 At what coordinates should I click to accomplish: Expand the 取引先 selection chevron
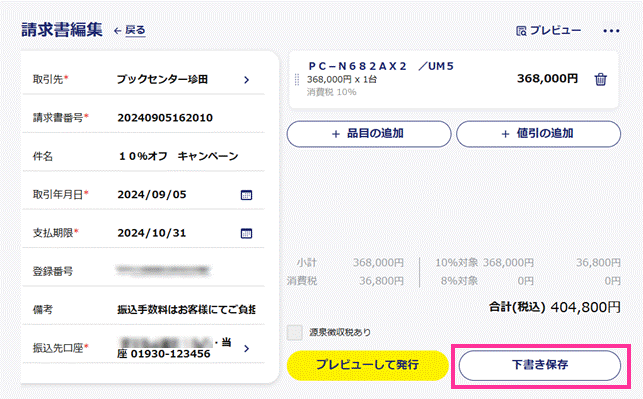[x=246, y=80]
